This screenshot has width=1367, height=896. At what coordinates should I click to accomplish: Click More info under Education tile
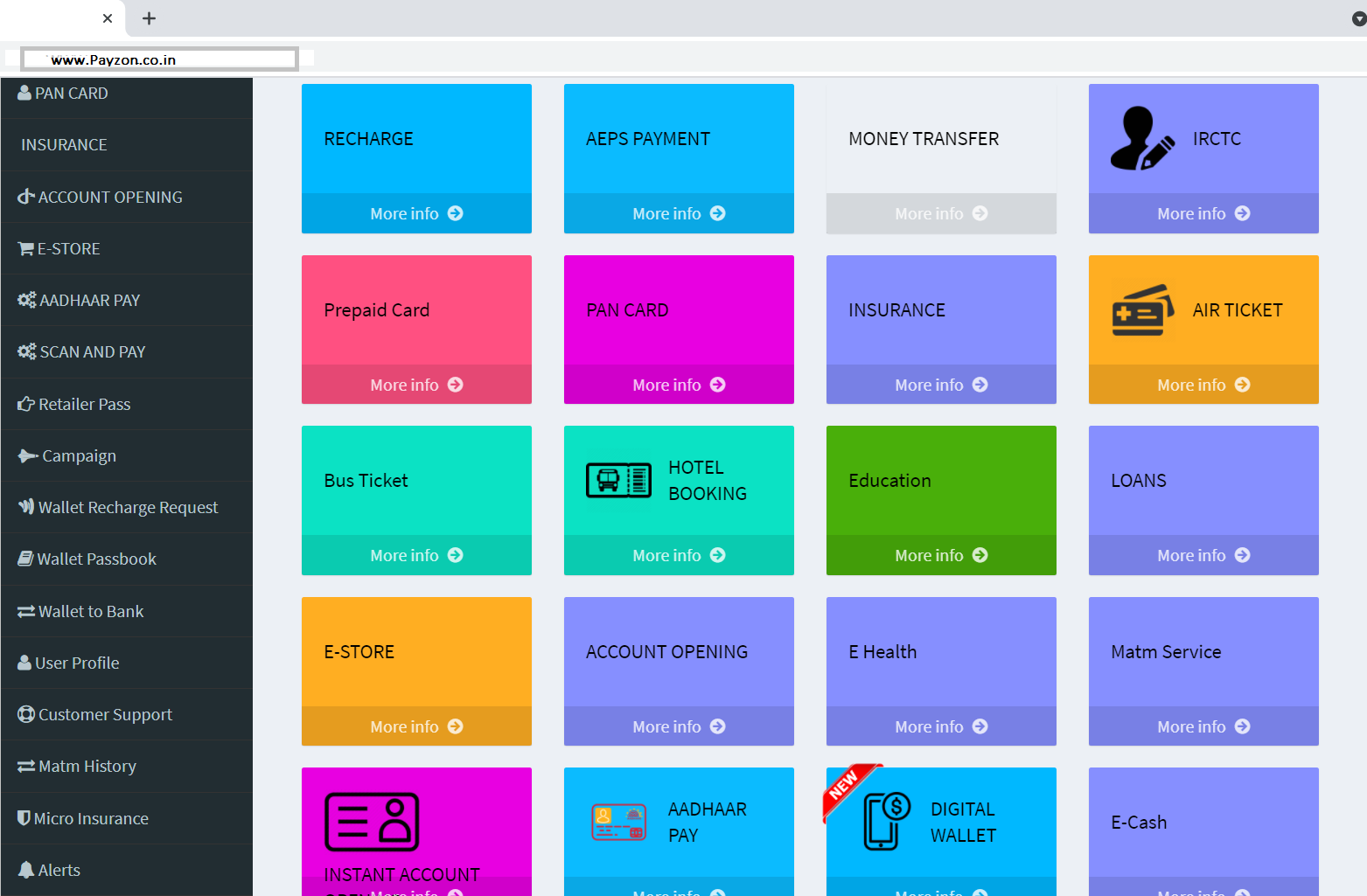click(x=940, y=555)
